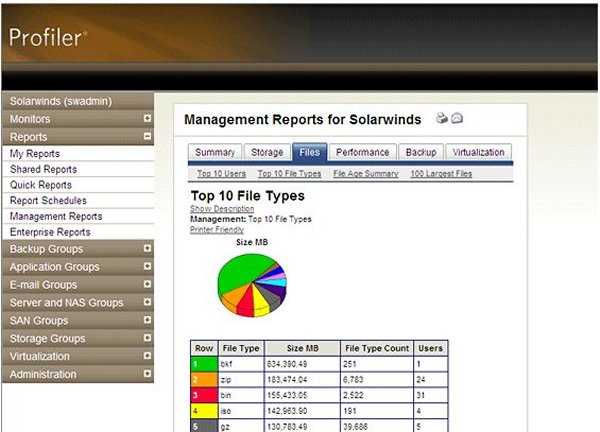Click the yellow row 4 color cell
600x432 pixels.
pyautogui.click(x=204, y=411)
